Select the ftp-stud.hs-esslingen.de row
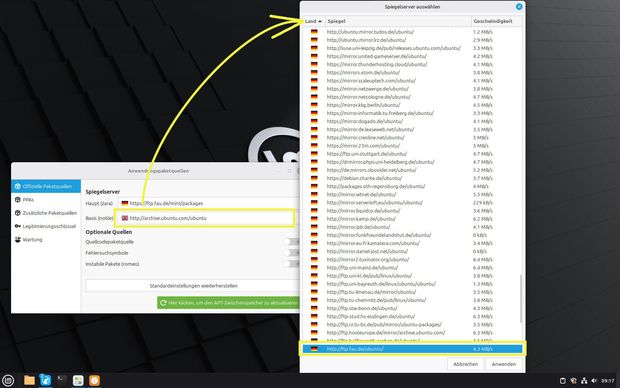Image resolution: width=620 pixels, height=388 pixels. pyautogui.click(x=412, y=316)
